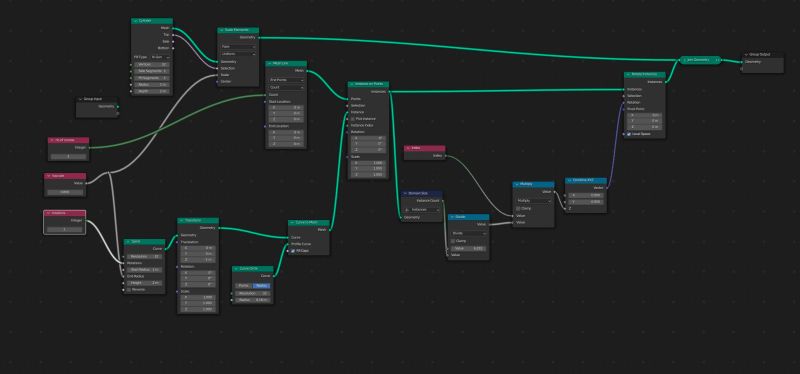Click Mesh Line Start Location X field
Image resolution: width=800 pixels, height=374 pixels.
(286, 108)
